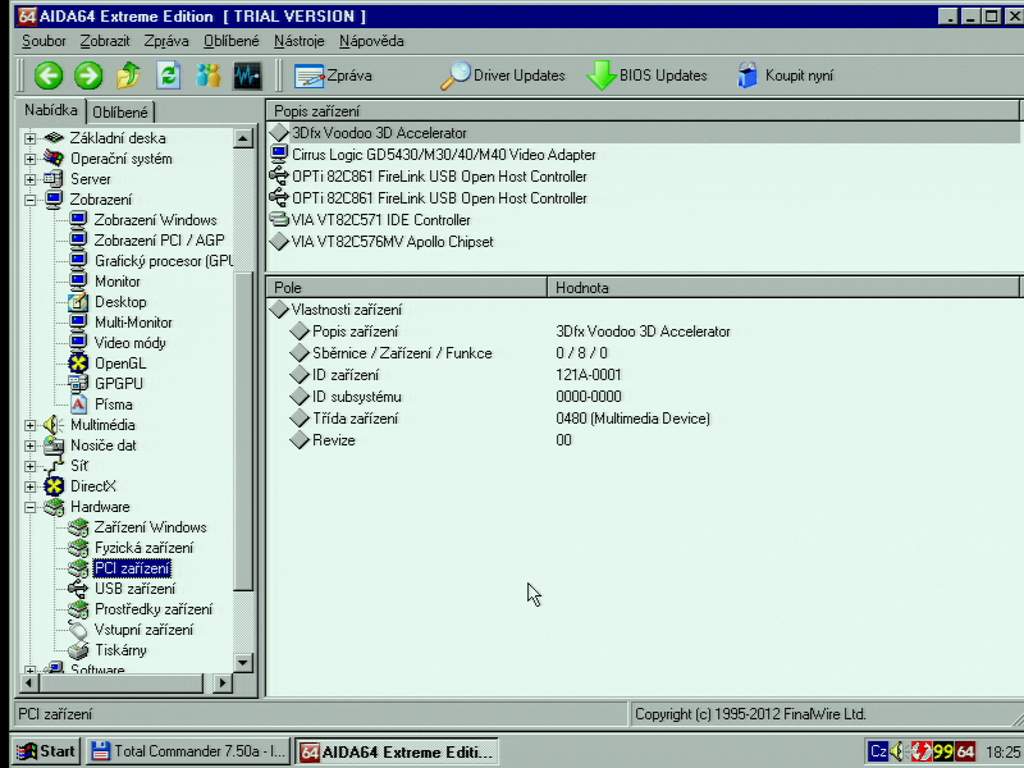Collapse the Zobrazení tree node

pos(30,200)
